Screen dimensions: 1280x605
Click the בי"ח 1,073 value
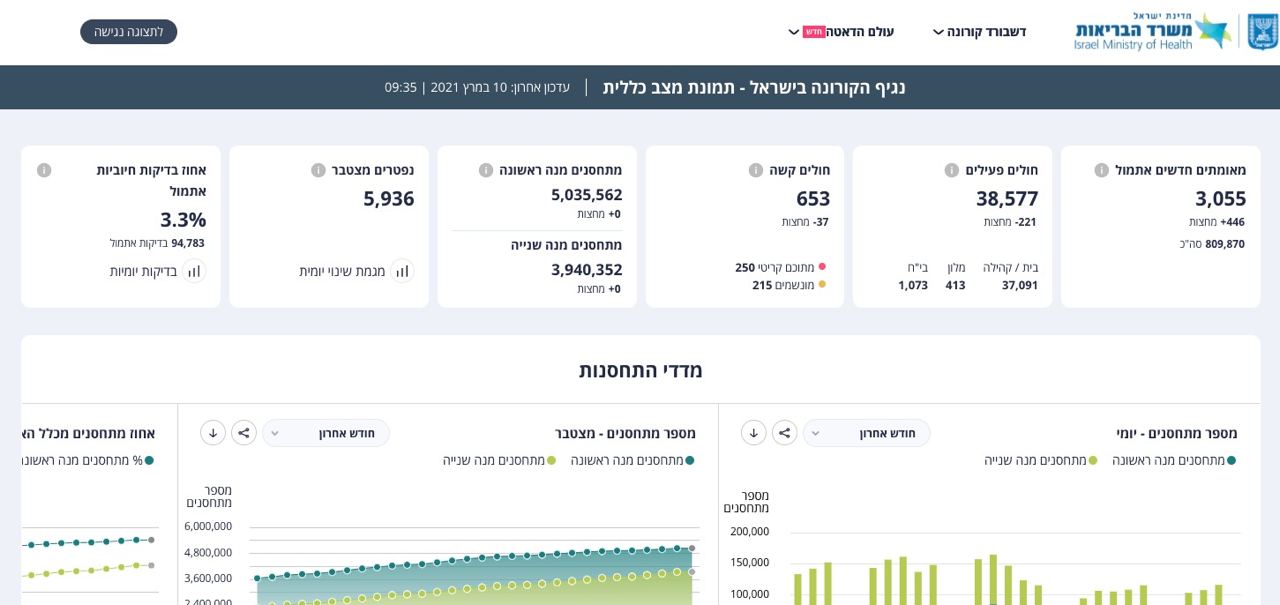(x=913, y=285)
